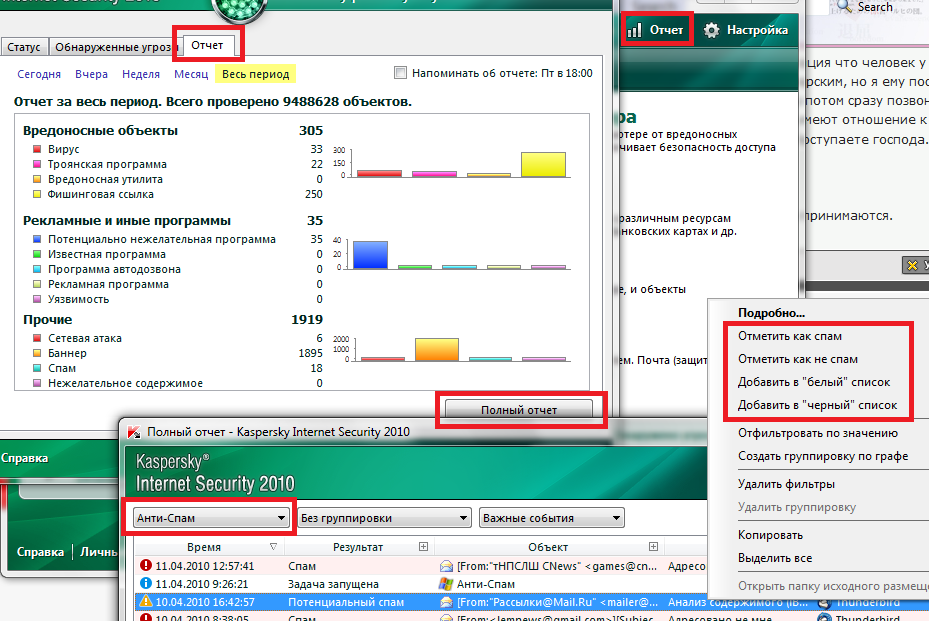Screen dimensions: 929x621
Task: Click red swatch next to Вирус
Action: 37,149
